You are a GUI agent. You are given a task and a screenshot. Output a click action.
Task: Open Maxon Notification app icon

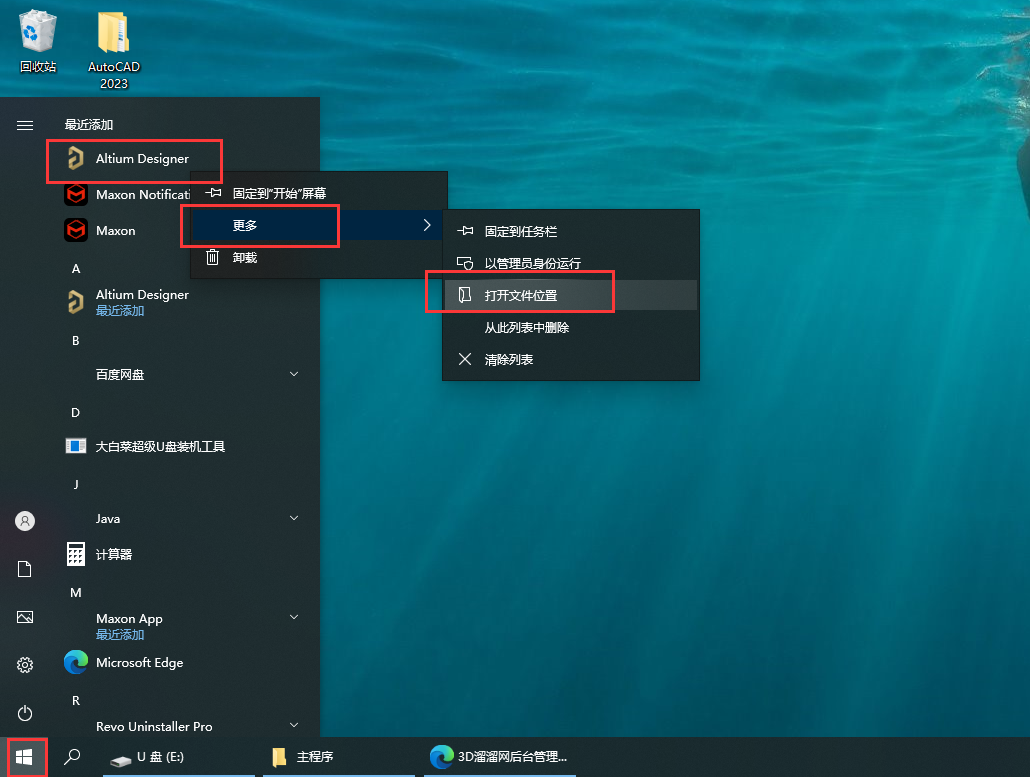76,194
